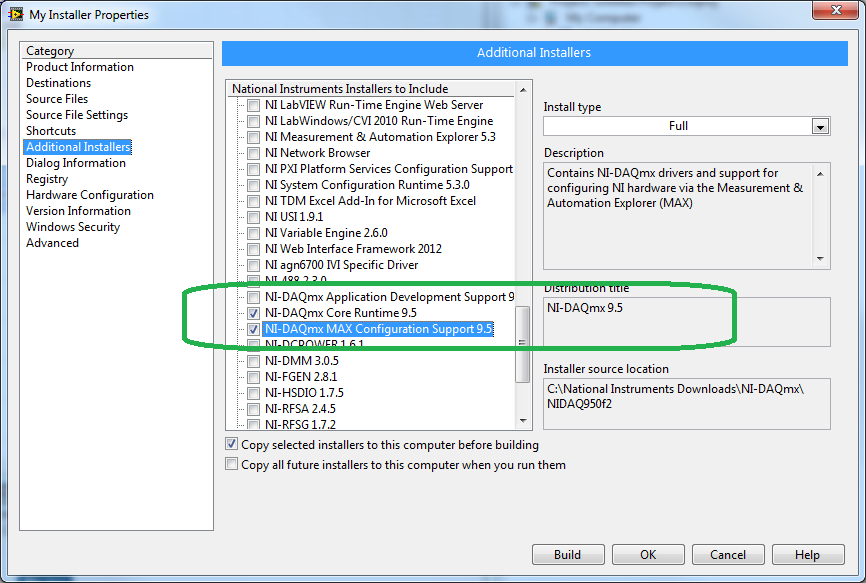Open the Hardware Configuration category
Viewport: 866px width, 583px height.
[89, 195]
